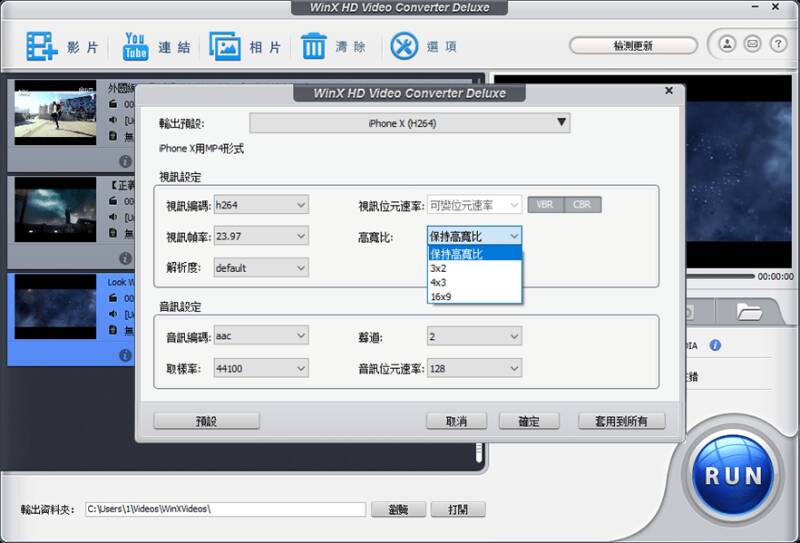Viewport: 800px width, 543px height.
Task: Click the 打開 open folder button
Action: tap(458, 509)
